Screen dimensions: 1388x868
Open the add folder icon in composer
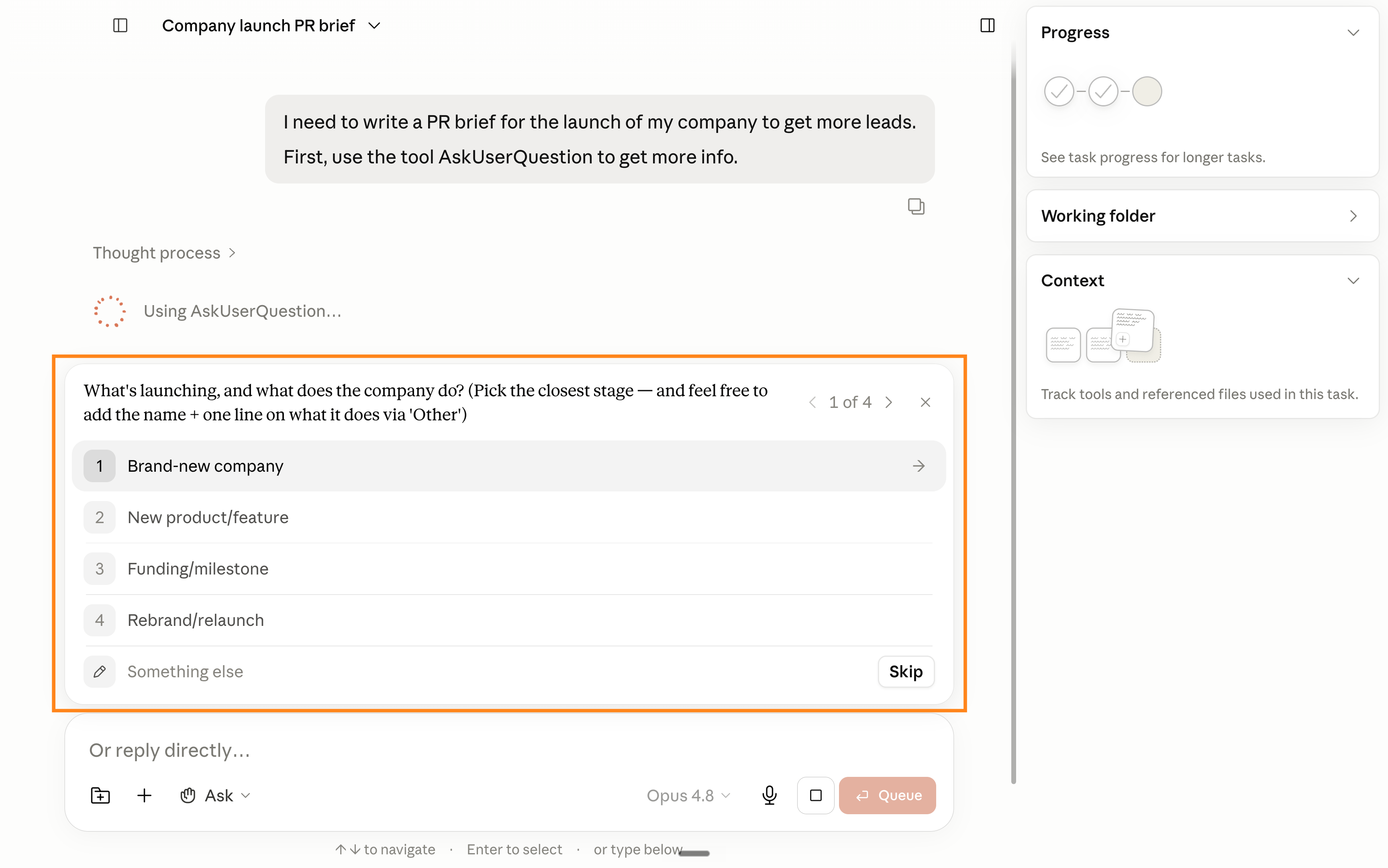point(100,795)
